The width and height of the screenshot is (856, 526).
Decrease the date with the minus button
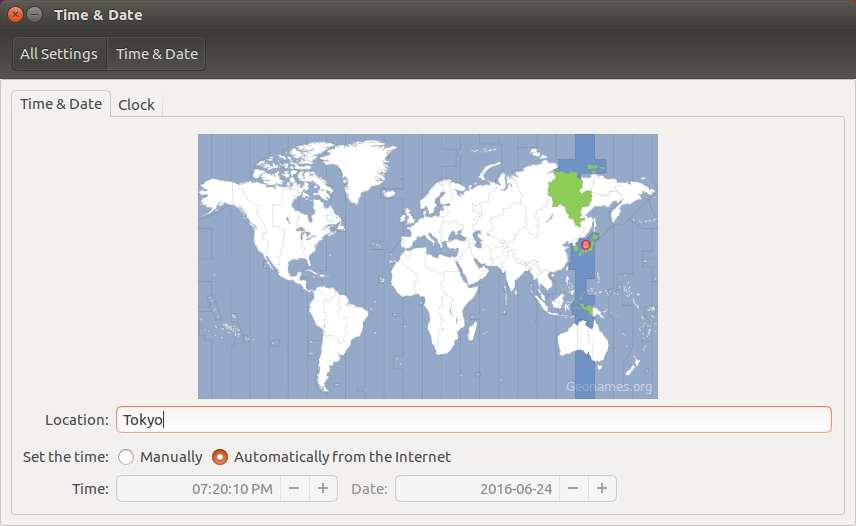coord(573,488)
